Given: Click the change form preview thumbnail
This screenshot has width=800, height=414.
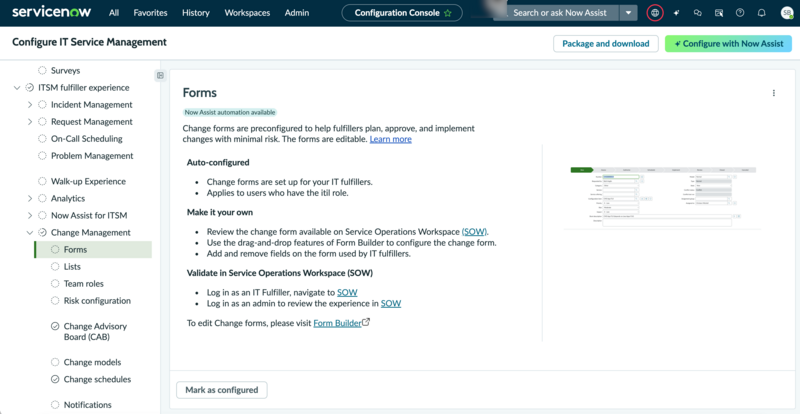Looking at the screenshot, I should coord(662,197).
